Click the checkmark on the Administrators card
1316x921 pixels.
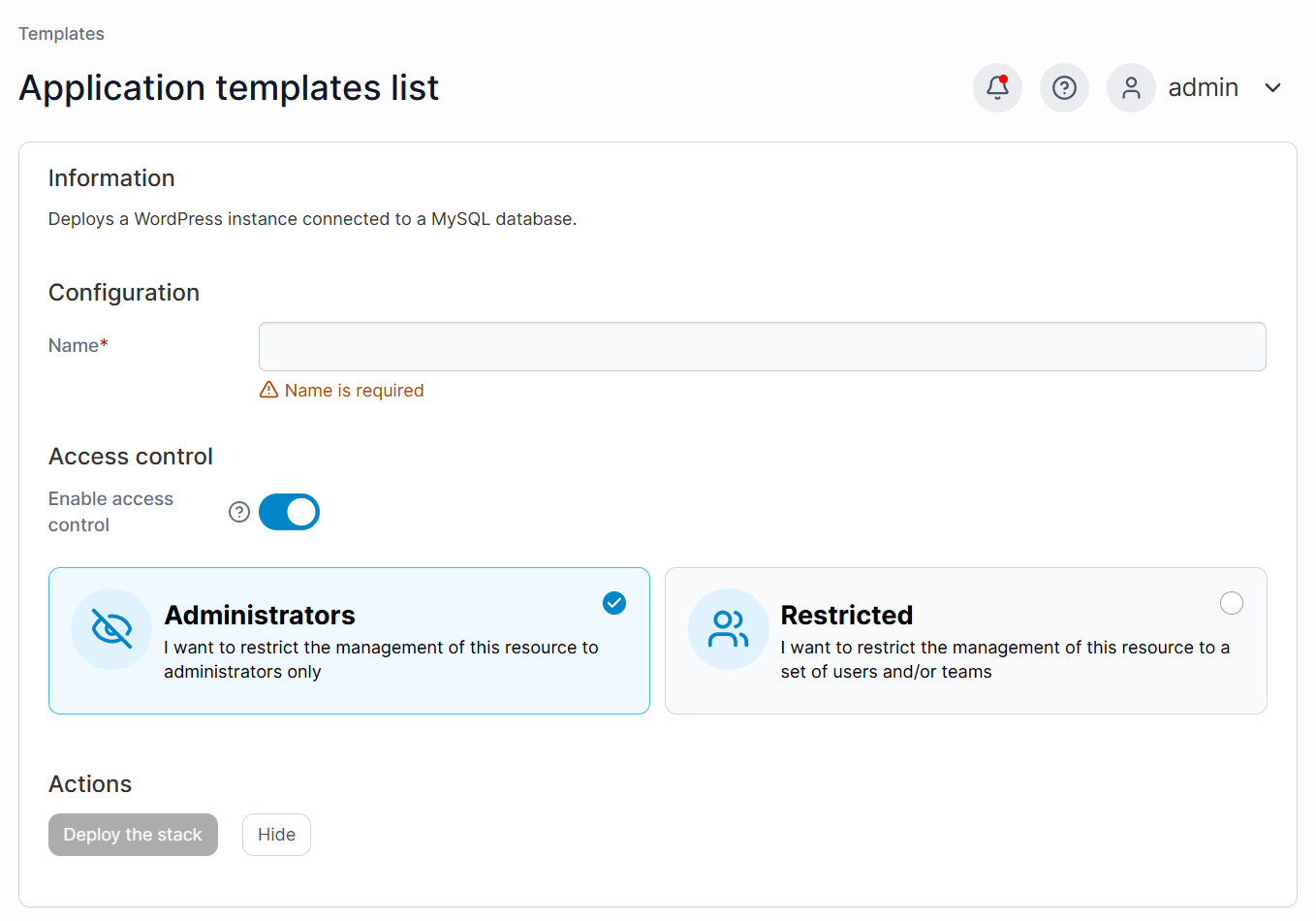[x=613, y=602]
